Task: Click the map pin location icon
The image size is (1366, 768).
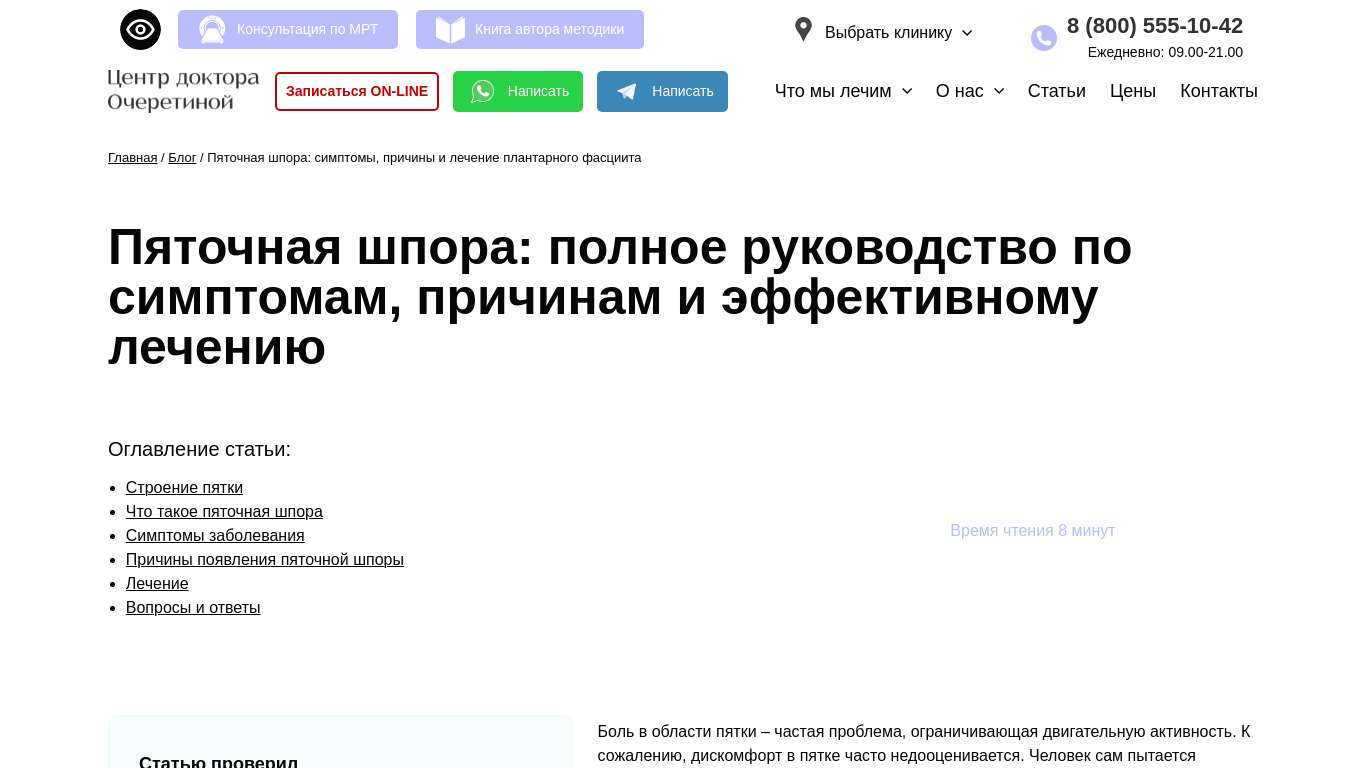Action: point(803,30)
